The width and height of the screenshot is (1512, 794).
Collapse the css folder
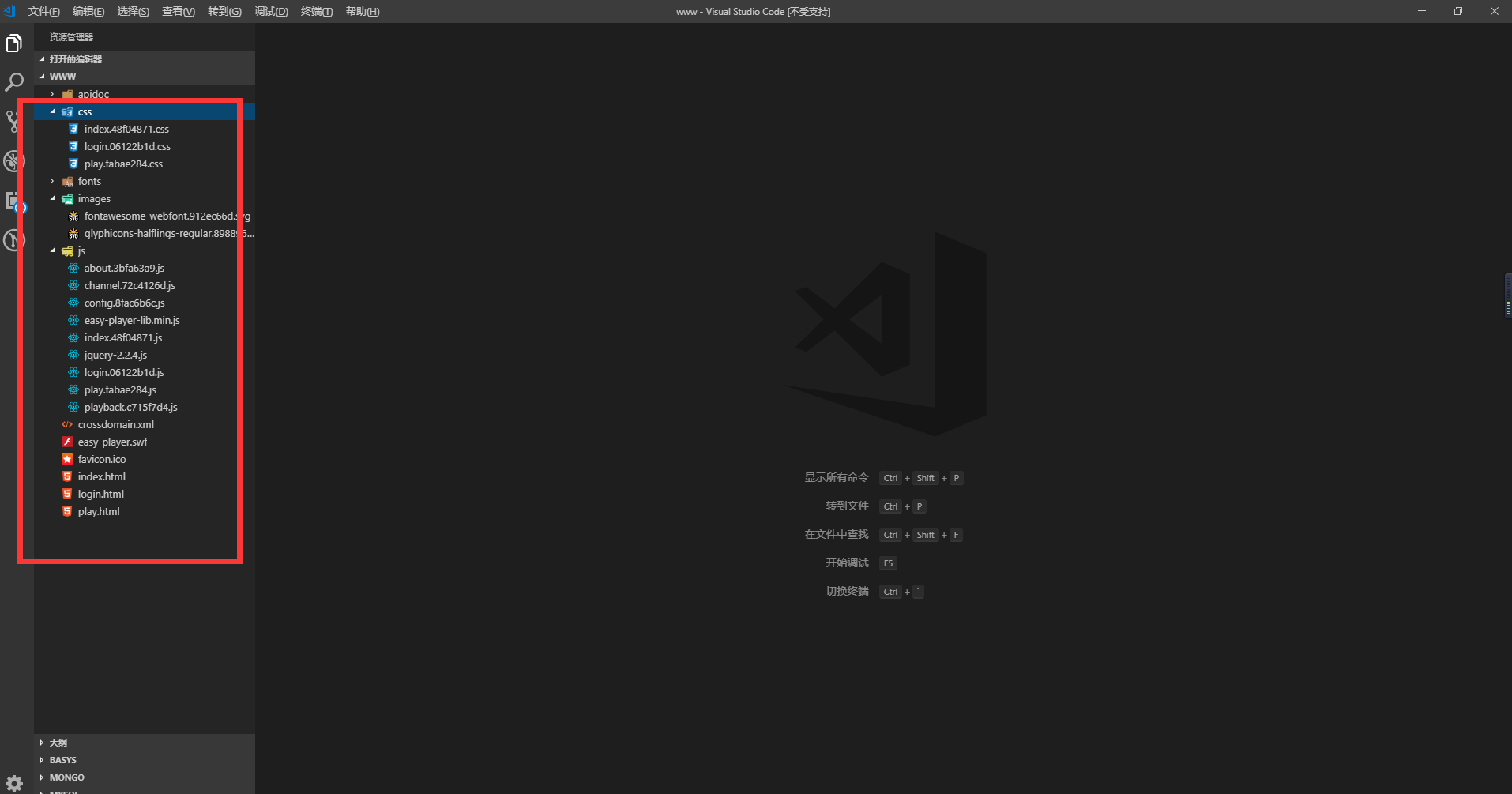[x=53, y=111]
